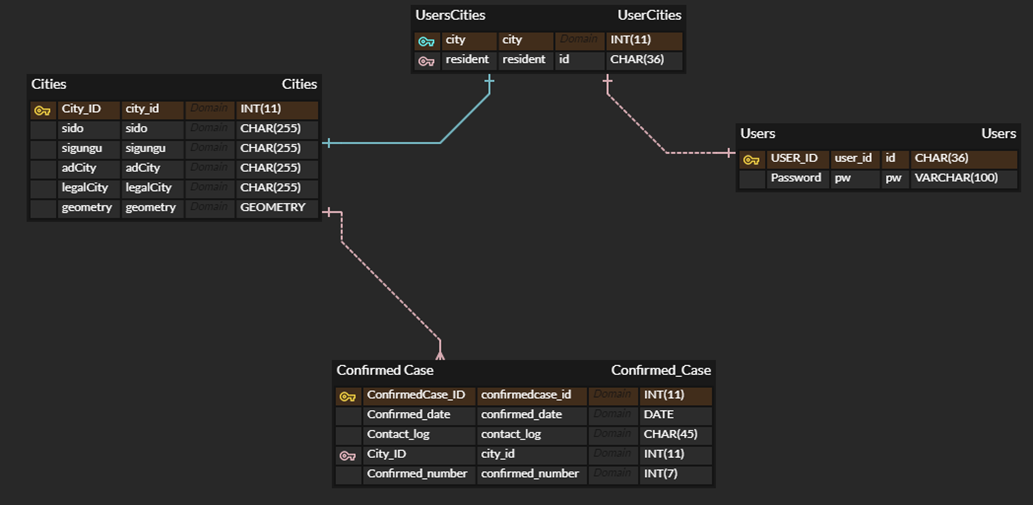1033x505 pixels.
Task: Click the VARCHAR(100) data type cell
Action: click(963, 179)
